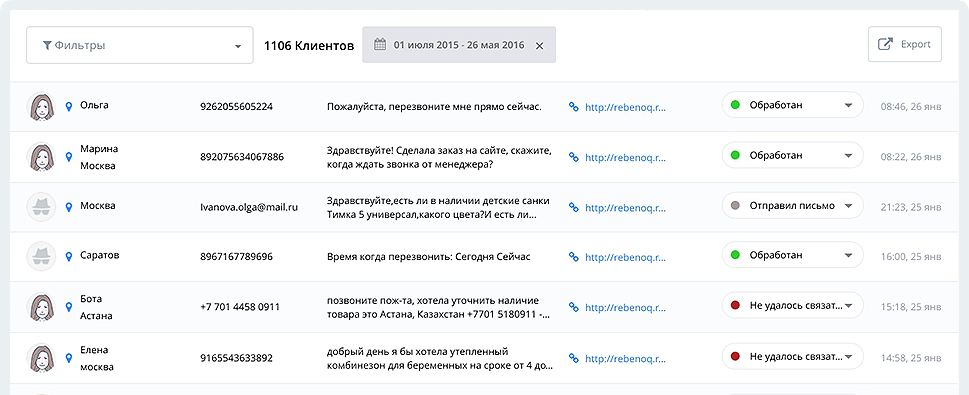Open the Фильтры dropdown
Image resolution: width=969 pixels, height=395 pixels.
pyautogui.click(x=140, y=45)
